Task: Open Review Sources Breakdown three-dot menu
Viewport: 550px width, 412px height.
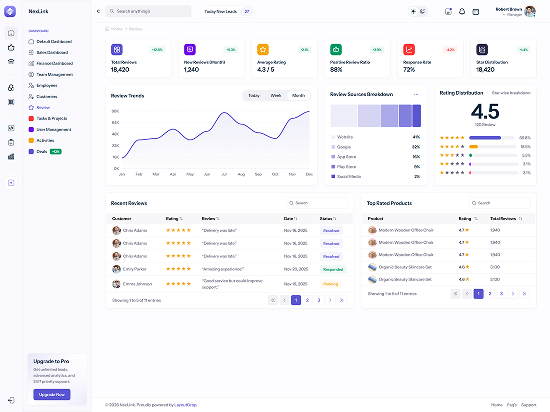Action: (x=416, y=94)
